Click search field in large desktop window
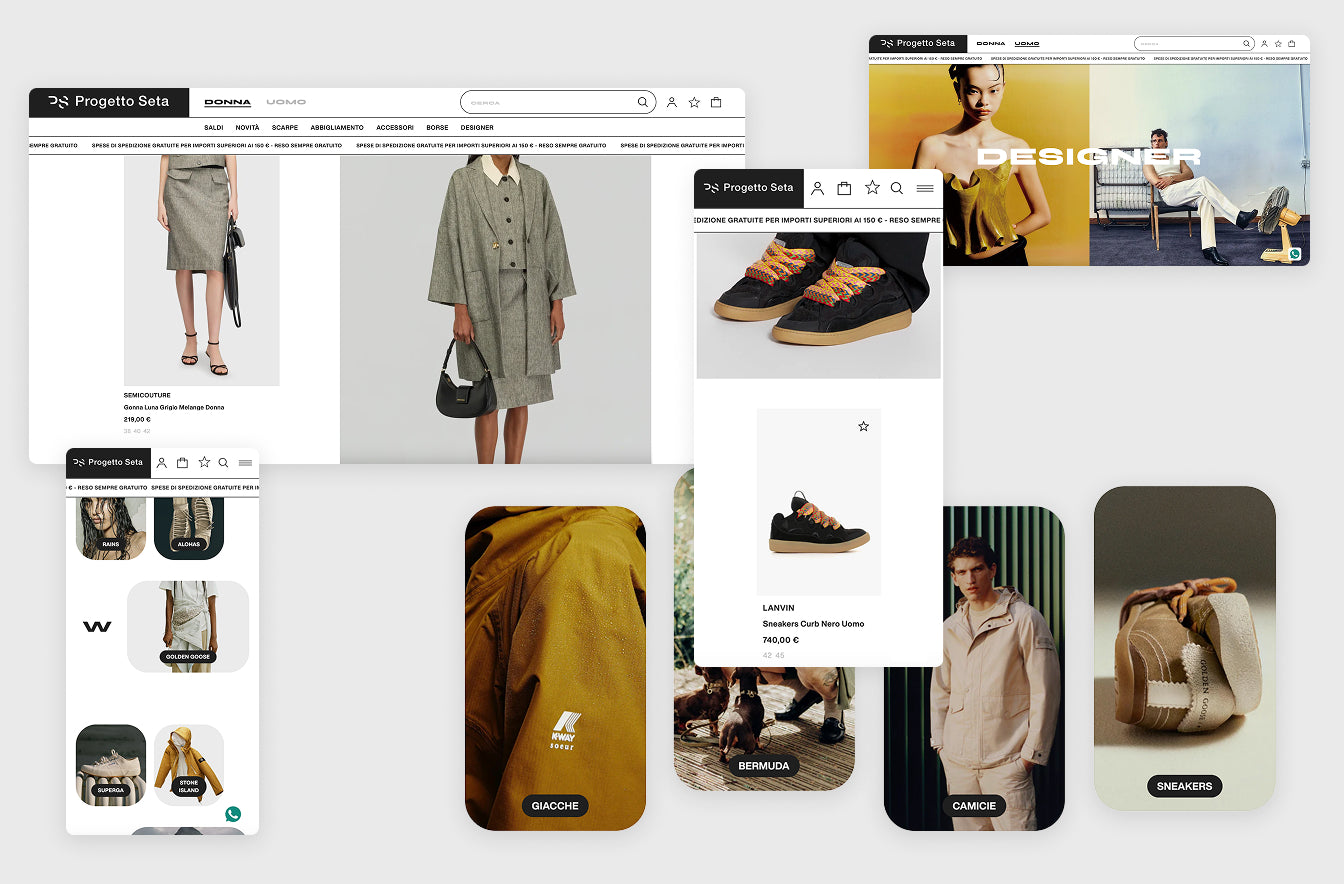Image resolution: width=1344 pixels, height=884 pixels. (558, 102)
